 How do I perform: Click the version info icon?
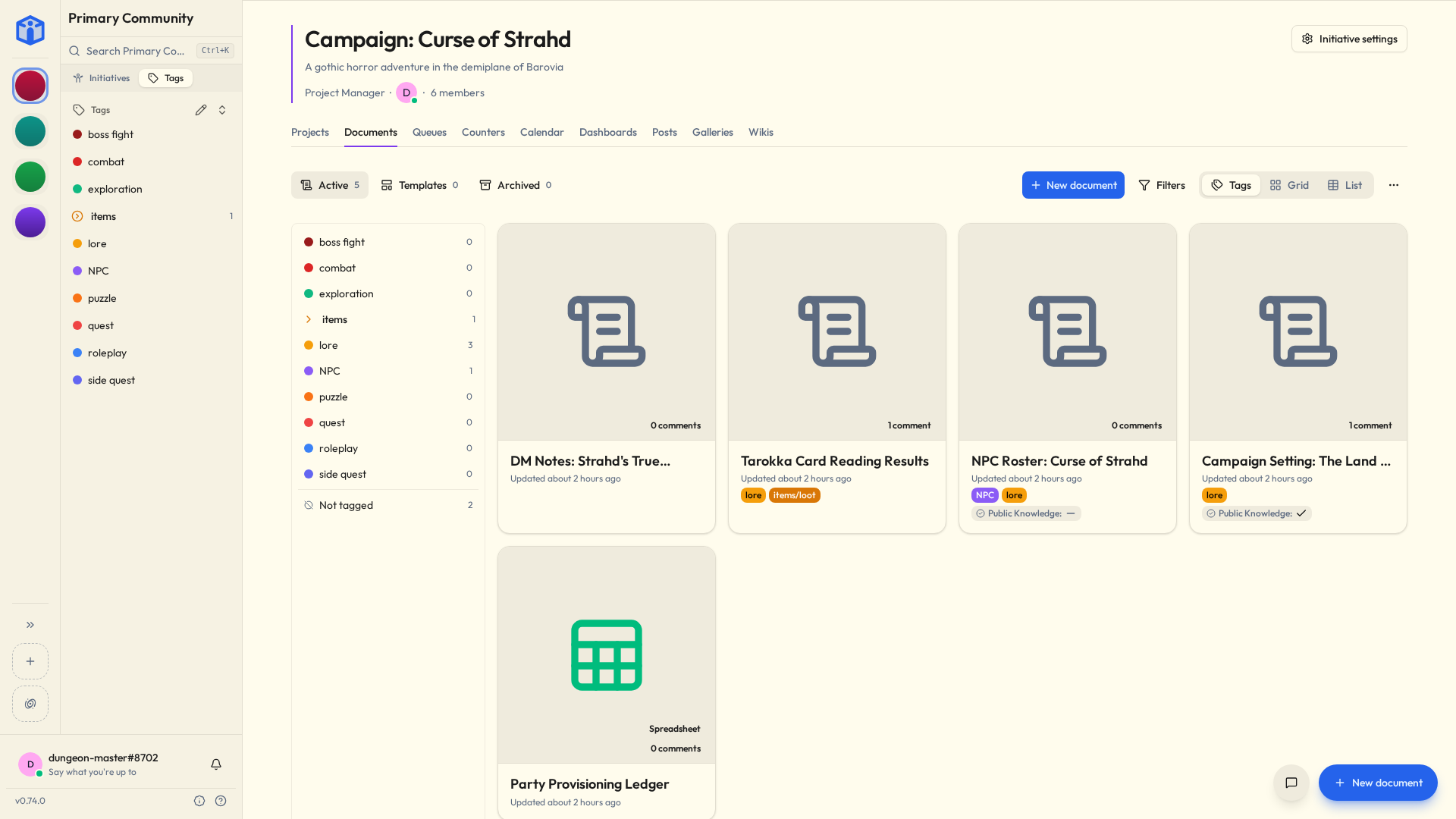(x=199, y=801)
